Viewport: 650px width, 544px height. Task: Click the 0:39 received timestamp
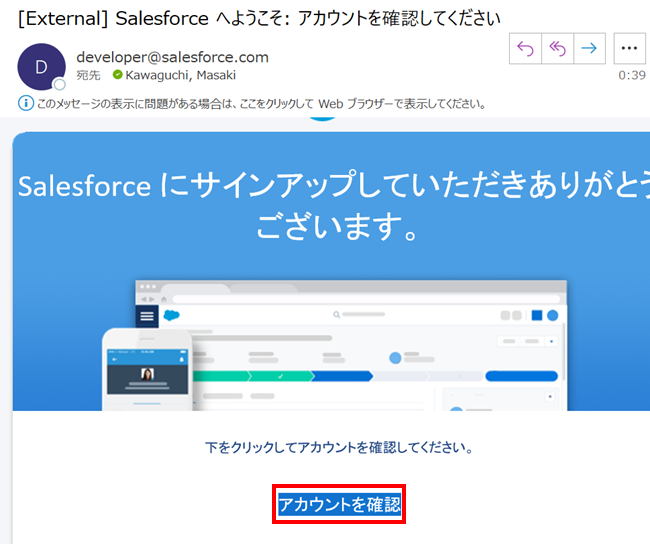click(631, 75)
